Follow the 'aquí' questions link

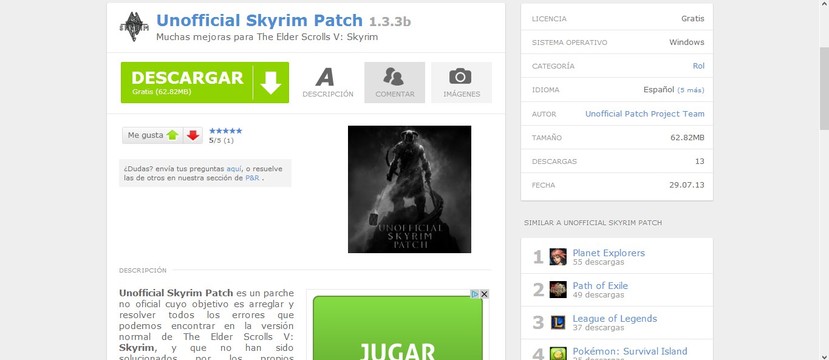point(234,169)
